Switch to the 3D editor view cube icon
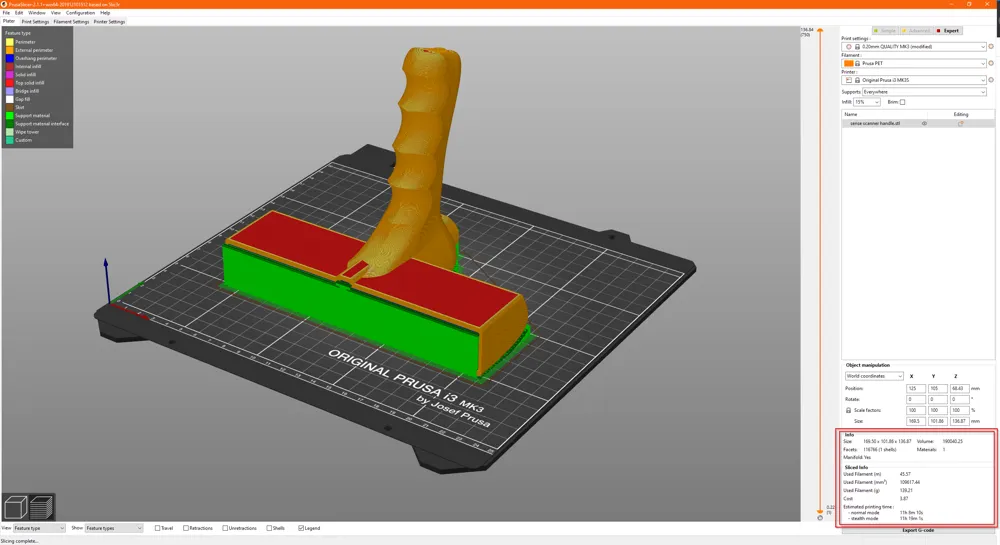The image size is (1000, 545). (15, 507)
